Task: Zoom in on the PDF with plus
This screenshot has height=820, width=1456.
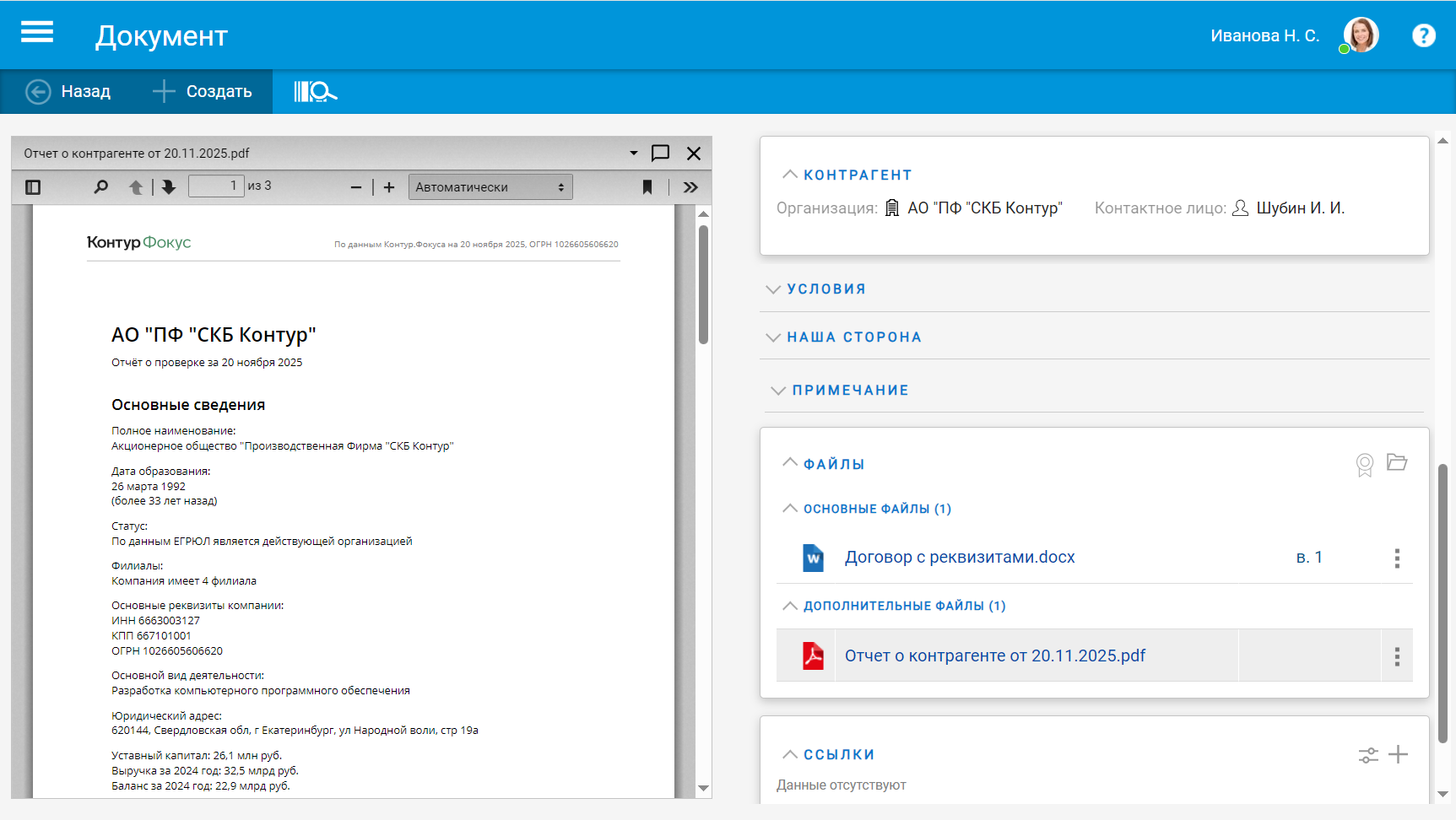Action: pyautogui.click(x=389, y=187)
